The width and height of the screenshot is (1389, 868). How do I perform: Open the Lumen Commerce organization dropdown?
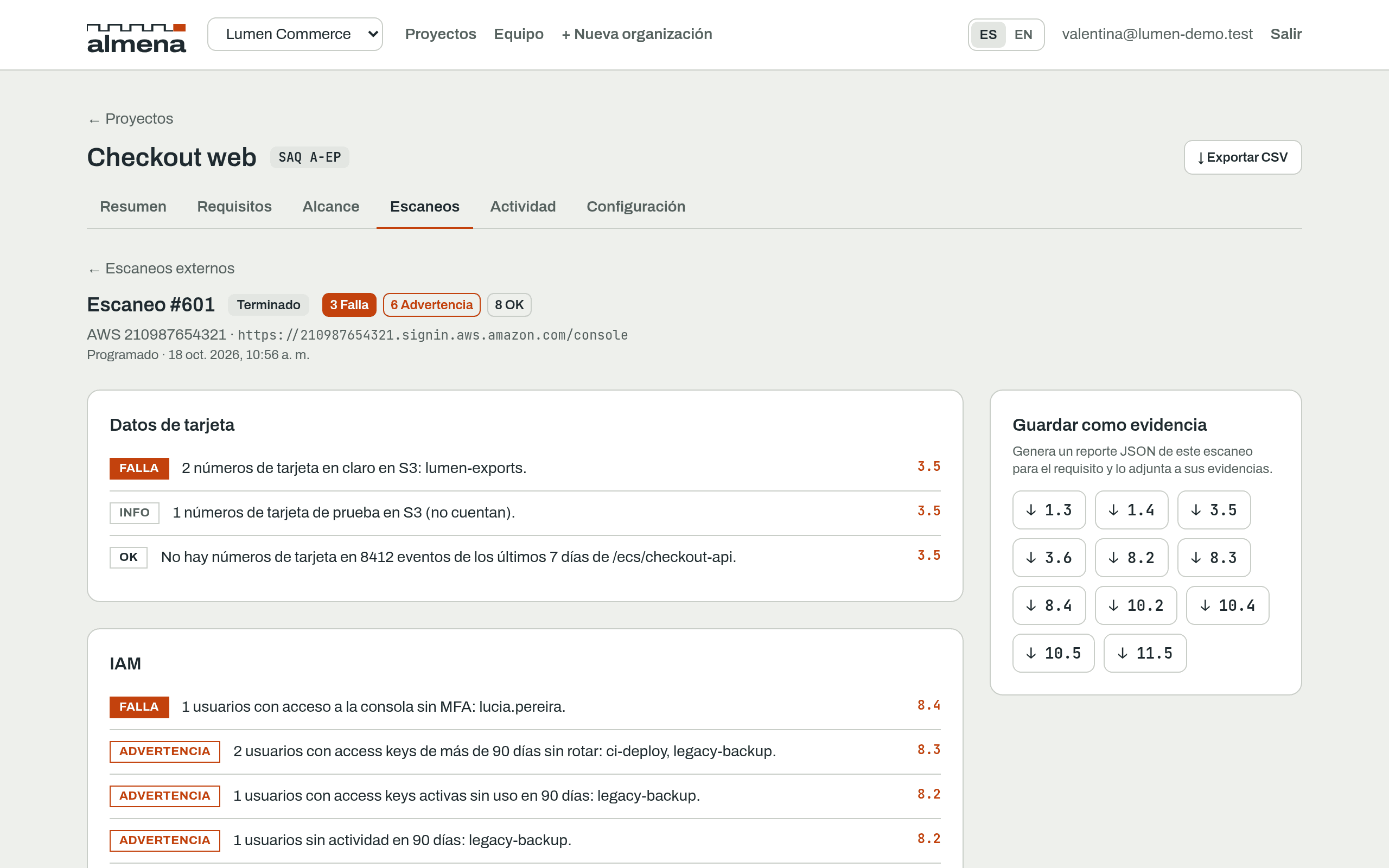(x=295, y=34)
